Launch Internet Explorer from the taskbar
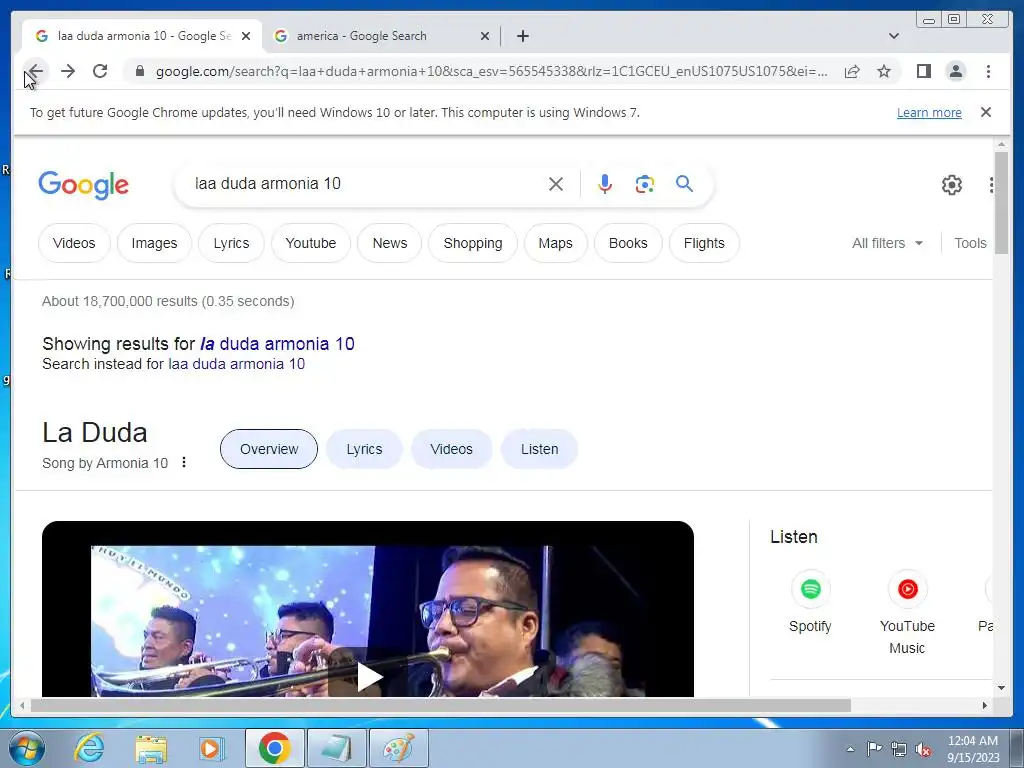 [89, 748]
